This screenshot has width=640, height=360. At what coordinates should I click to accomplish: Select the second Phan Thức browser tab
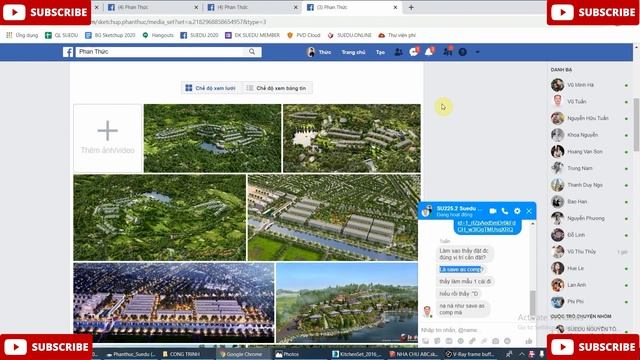[x=252, y=7]
